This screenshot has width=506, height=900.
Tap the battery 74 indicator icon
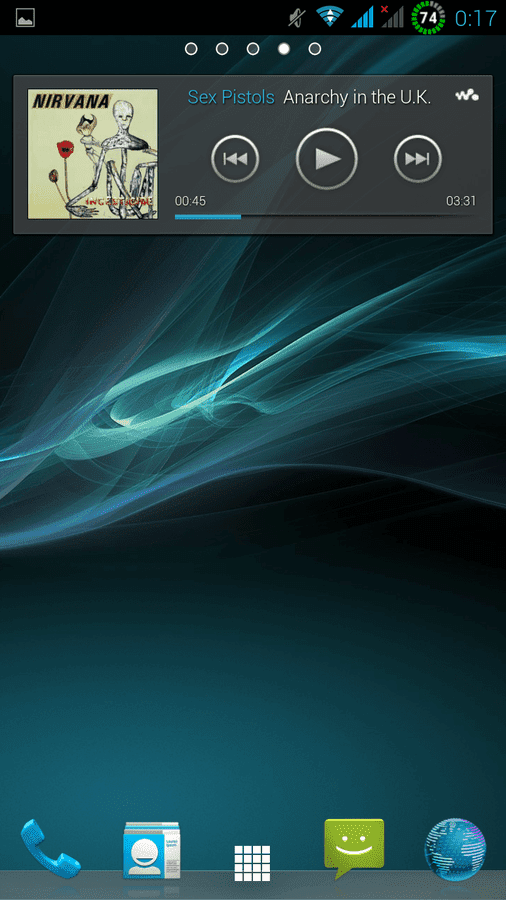click(428, 17)
